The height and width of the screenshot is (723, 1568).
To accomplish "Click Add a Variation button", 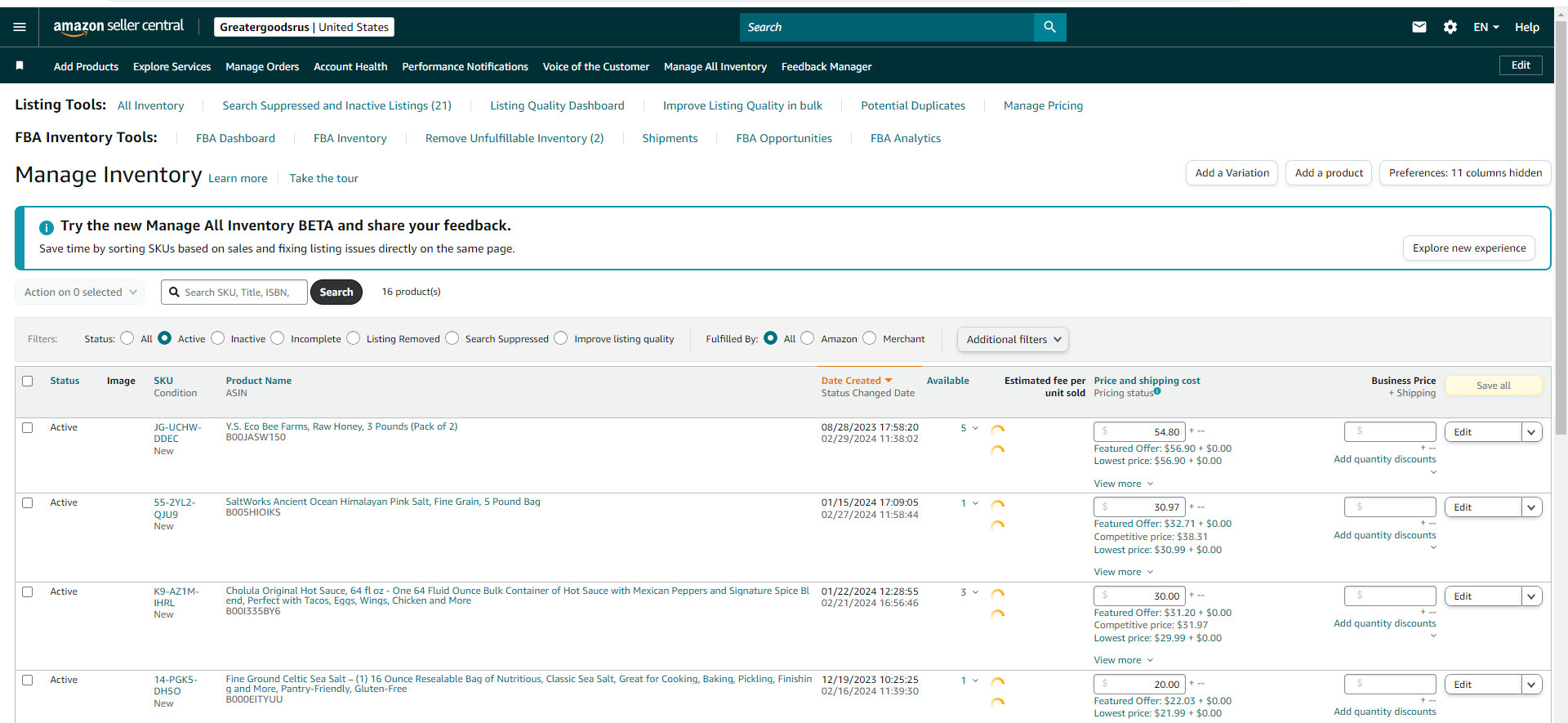I will [1232, 173].
